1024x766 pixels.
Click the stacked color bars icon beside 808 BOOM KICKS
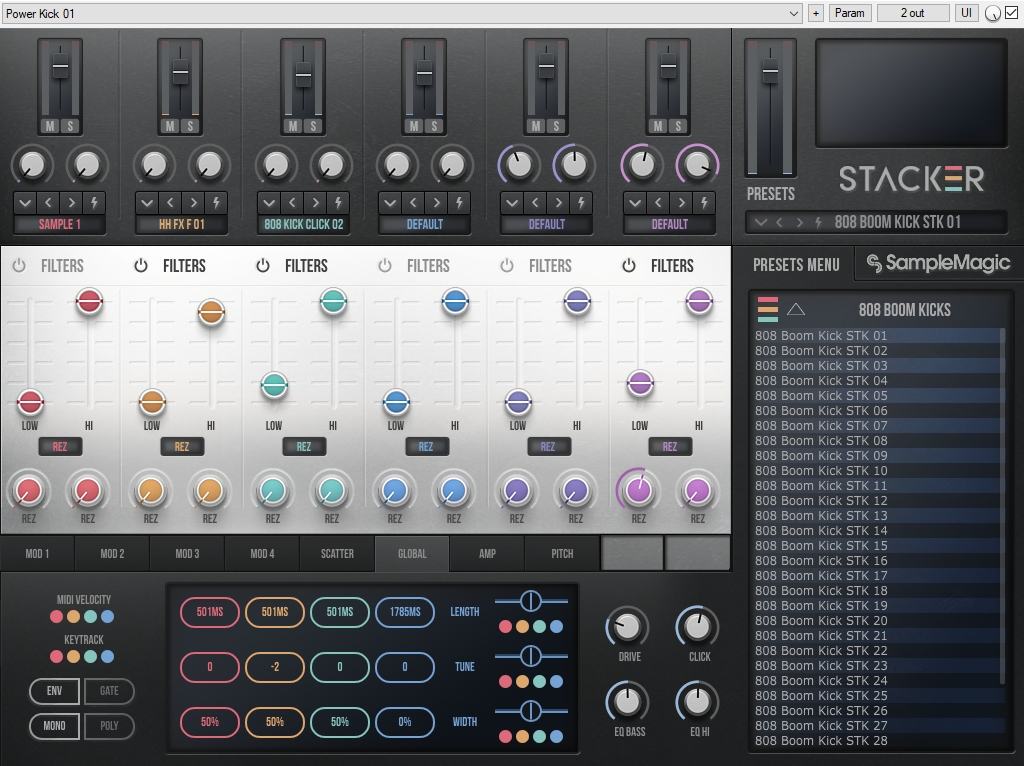point(768,310)
